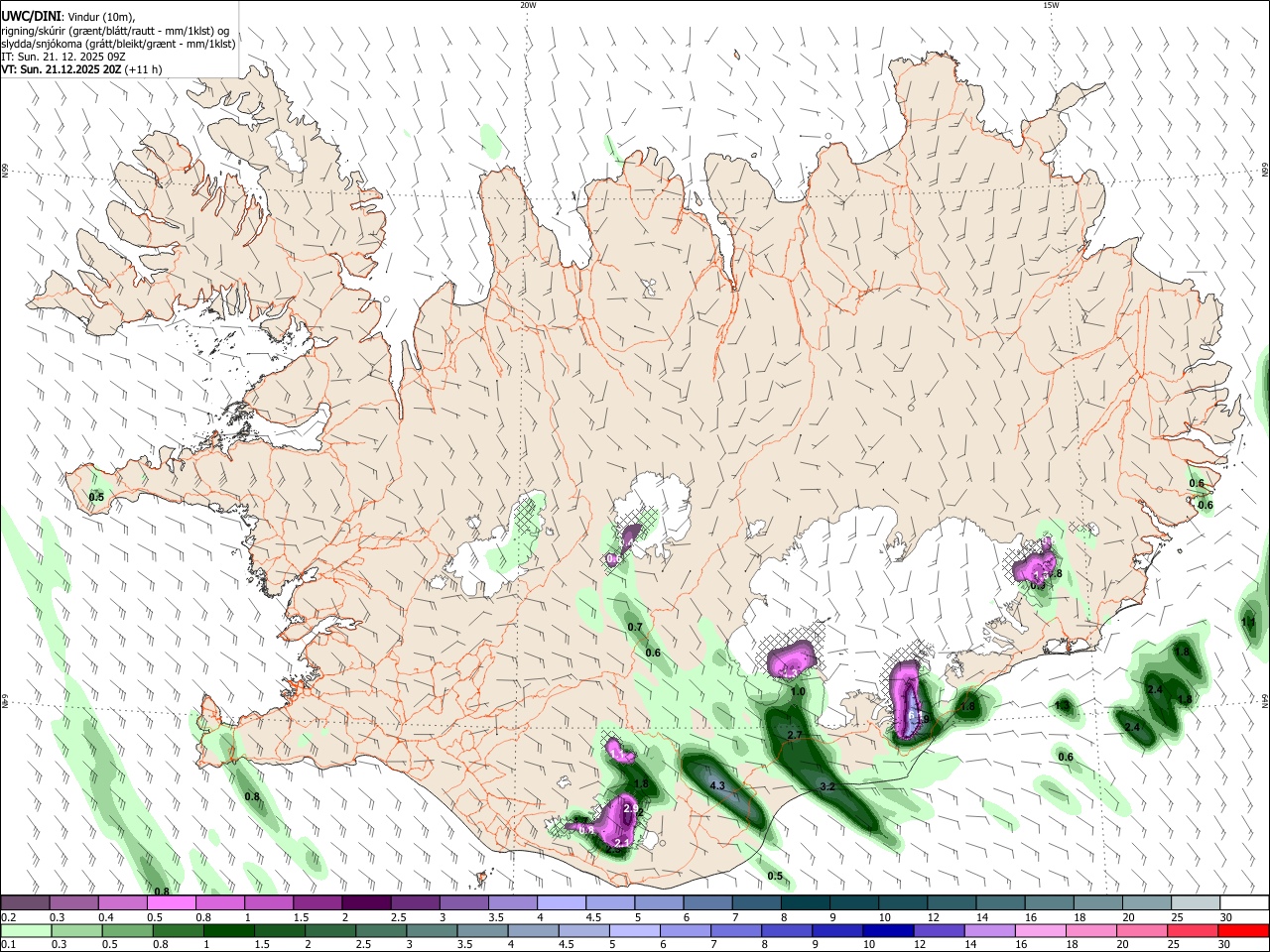Screen dimensions: 1270x952
Task: Click the pale green swatch labeled 0.1 in the bottom legend row
Action: tap(26, 930)
